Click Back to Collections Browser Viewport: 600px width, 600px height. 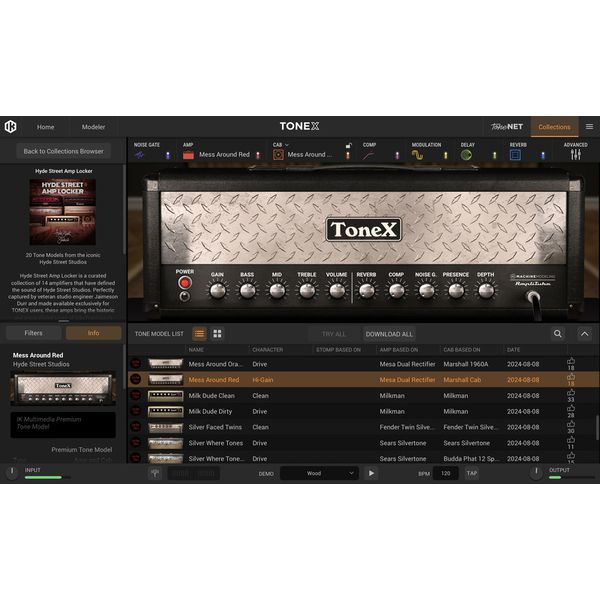coord(64,151)
